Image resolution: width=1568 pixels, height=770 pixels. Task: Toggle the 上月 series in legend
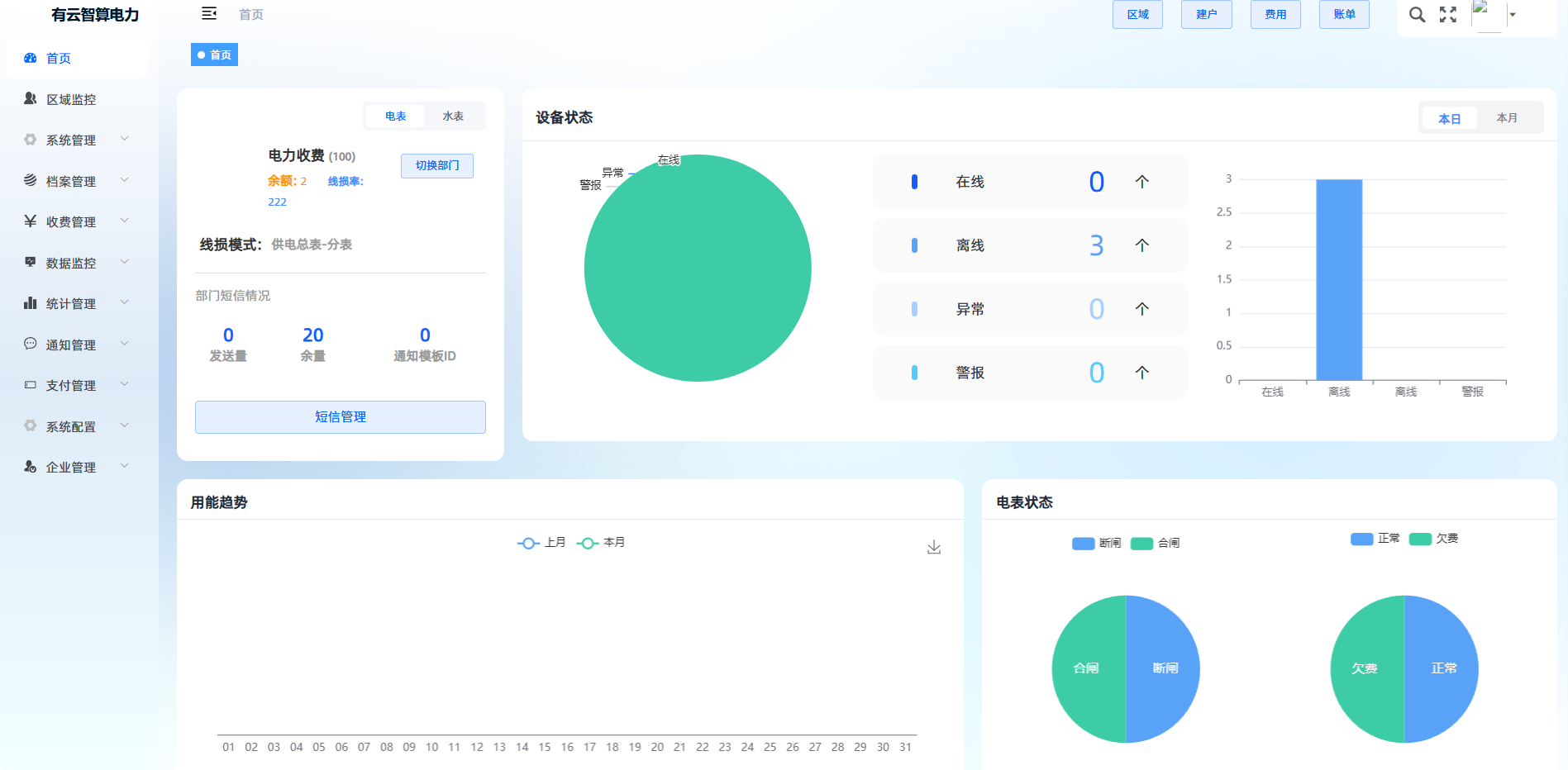[x=541, y=543]
